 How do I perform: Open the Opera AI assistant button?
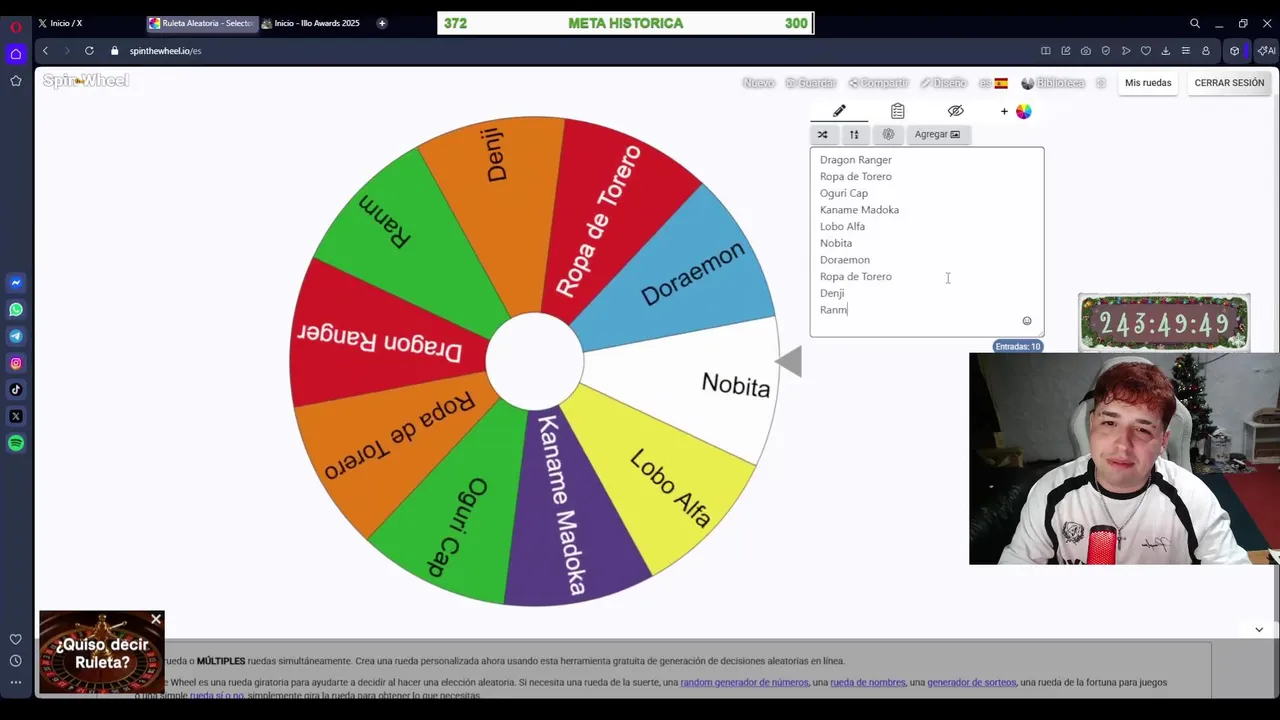pyautogui.click(x=1267, y=51)
